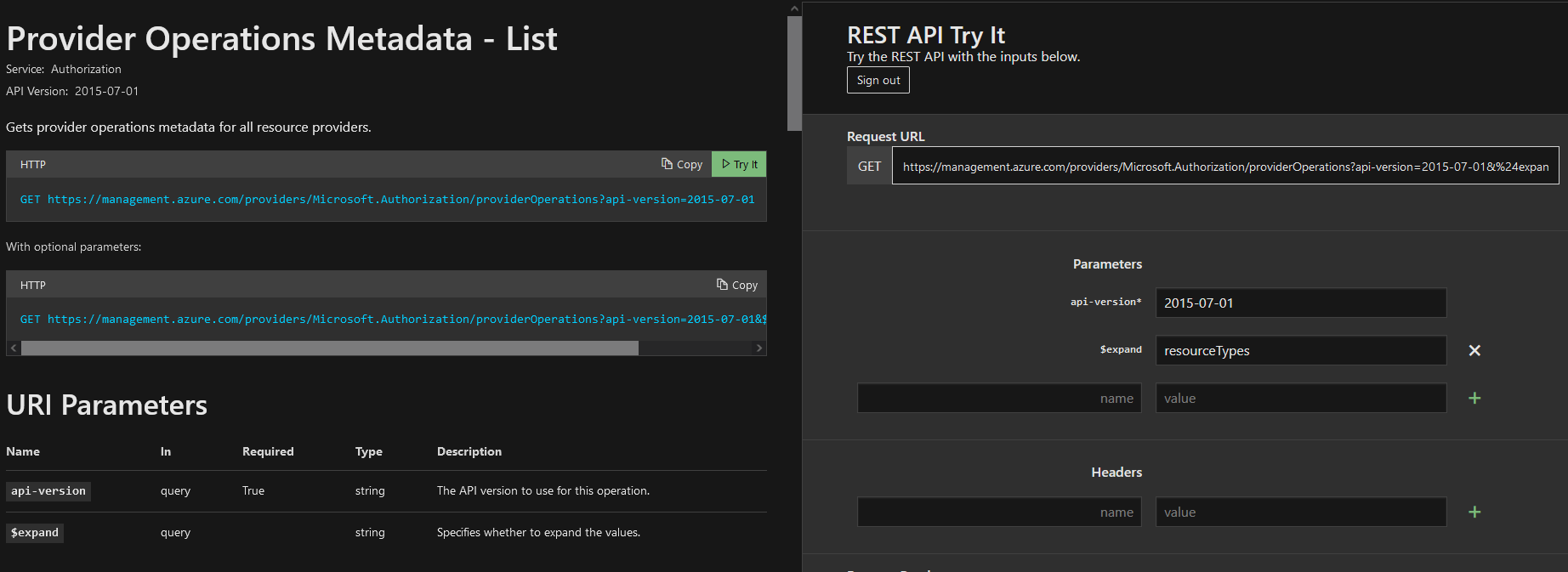The height and width of the screenshot is (572, 1568).
Task: Click the optional parameters GET URL code
Action: (x=393, y=319)
